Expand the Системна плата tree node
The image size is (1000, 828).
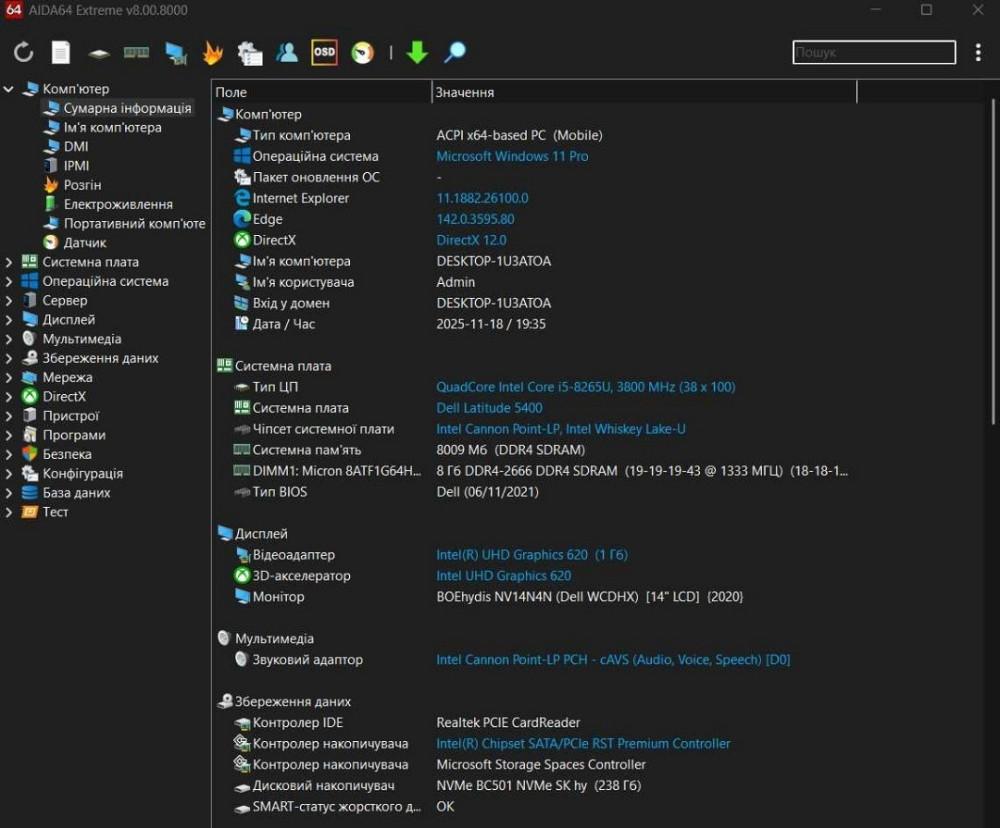click(9, 262)
